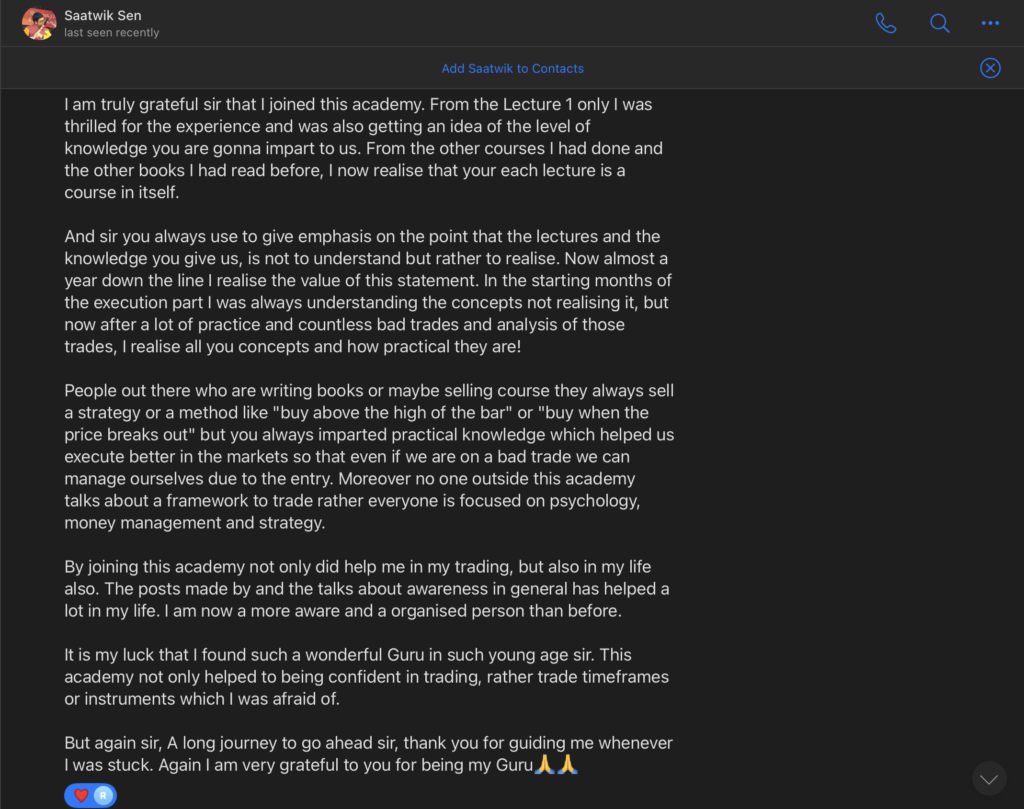Jump to latest messages with down chevron

coord(989,778)
